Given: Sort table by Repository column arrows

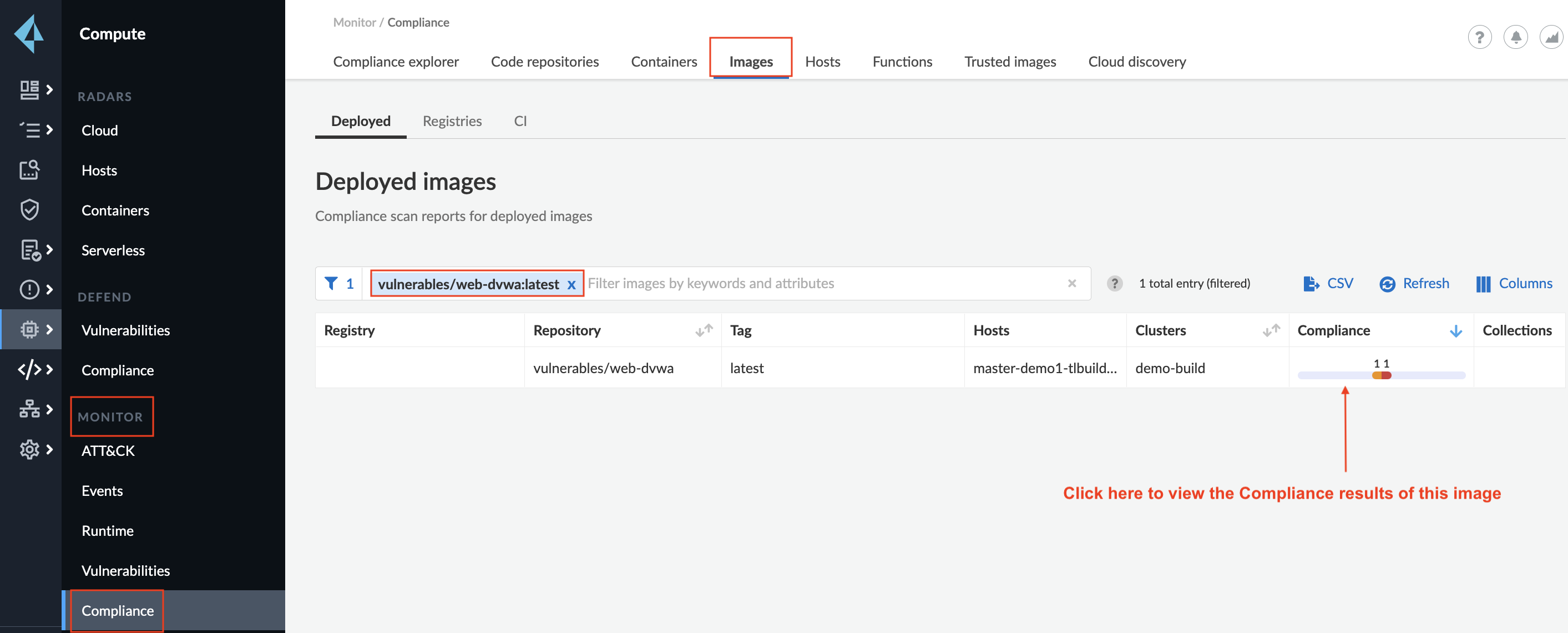Looking at the screenshot, I should coord(703,331).
